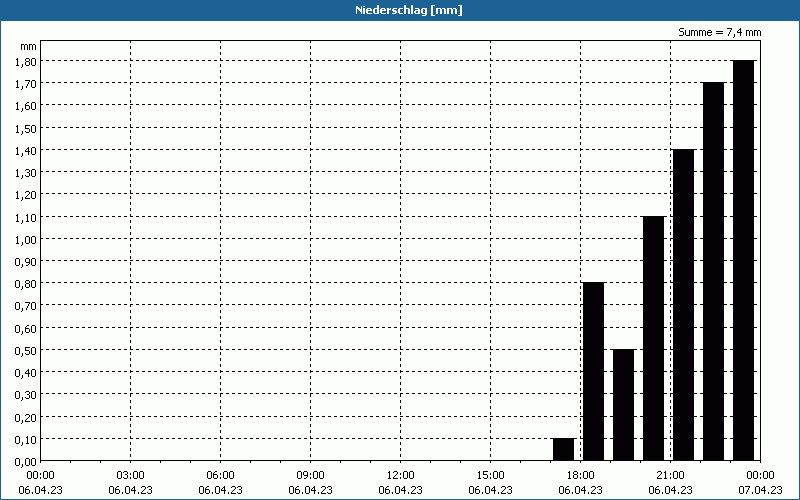Image resolution: width=800 pixels, height=500 pixels.
Task: Select the 03:00 time label
Action: 131,476
